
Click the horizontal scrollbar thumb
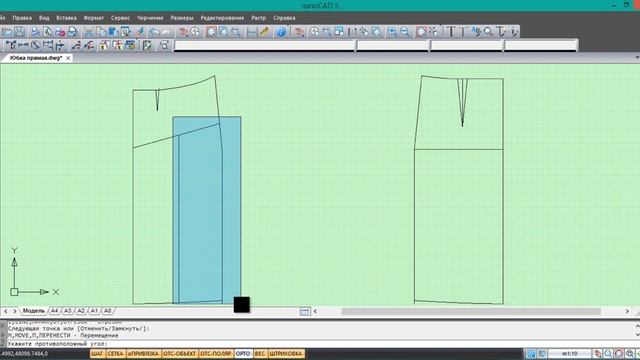pos(471,311)
